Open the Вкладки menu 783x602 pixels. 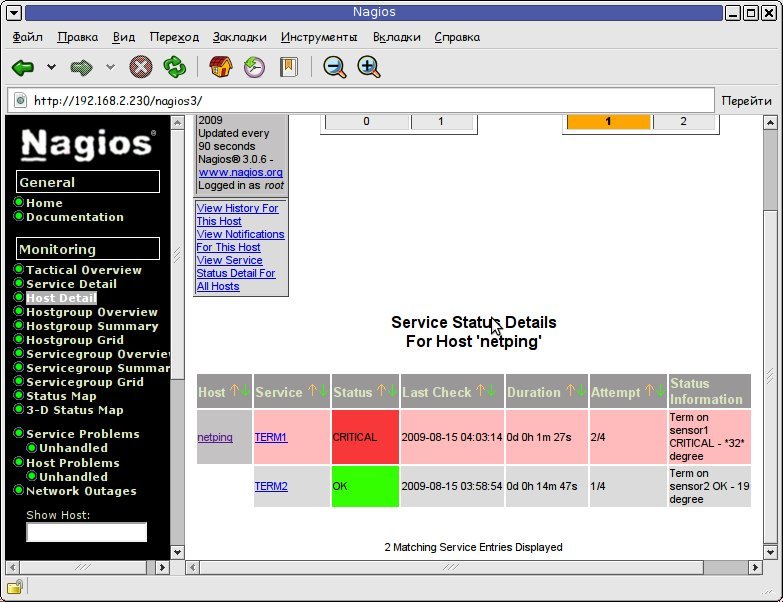pos(397,37)
